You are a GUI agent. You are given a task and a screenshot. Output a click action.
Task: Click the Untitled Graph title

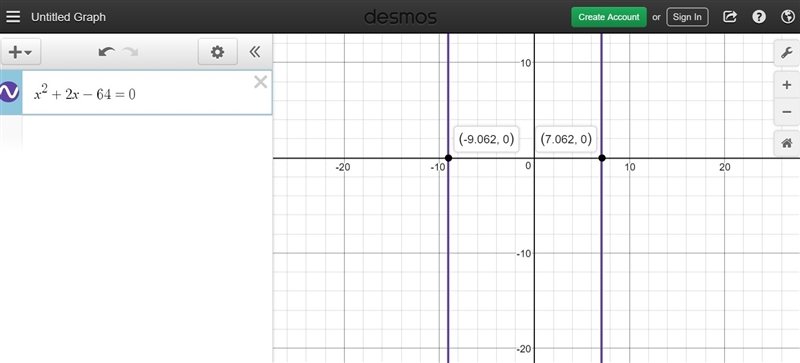68,17
